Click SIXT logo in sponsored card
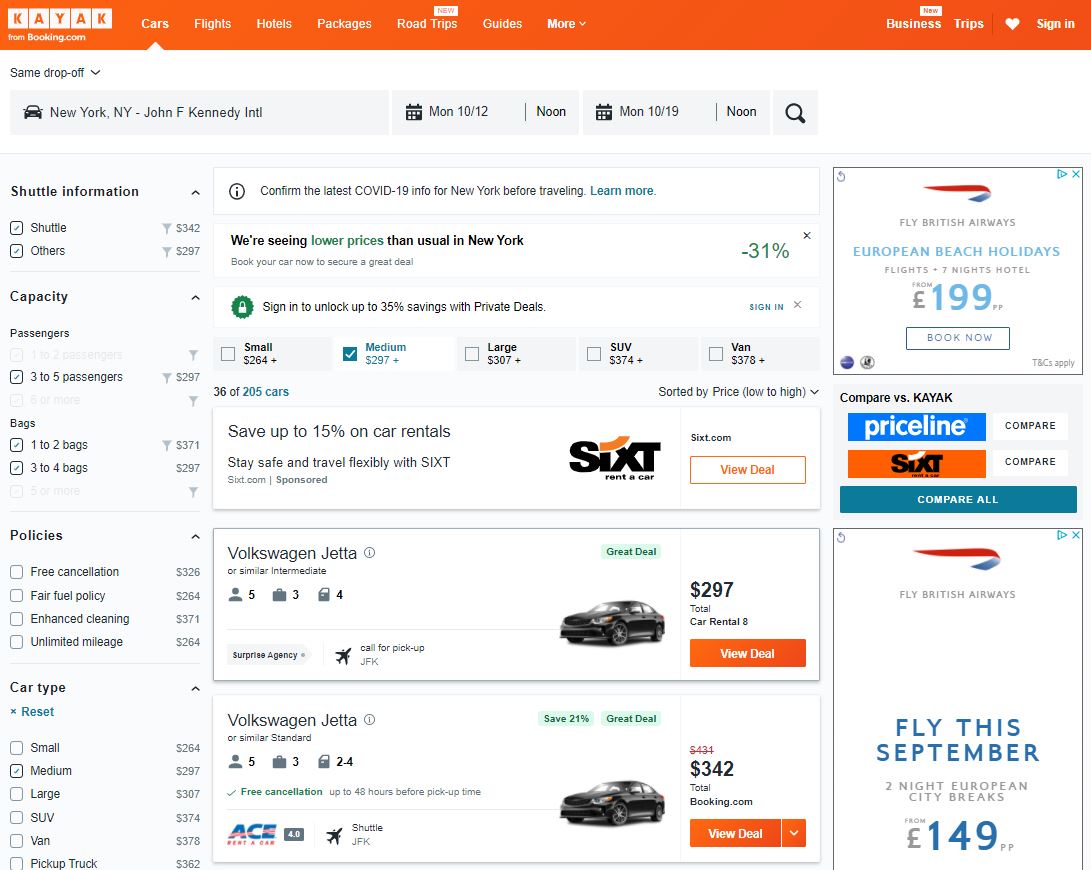This screenshot has height=870, width=1091. click(x=614, y=458)
